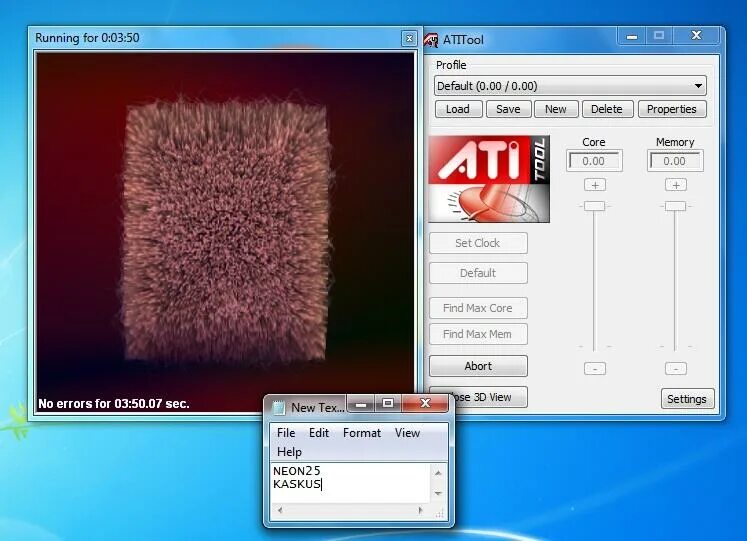The width and height of the screenshot is (747, 541).
Task: Close the 3D view window
Action: (x=409, y=39)
